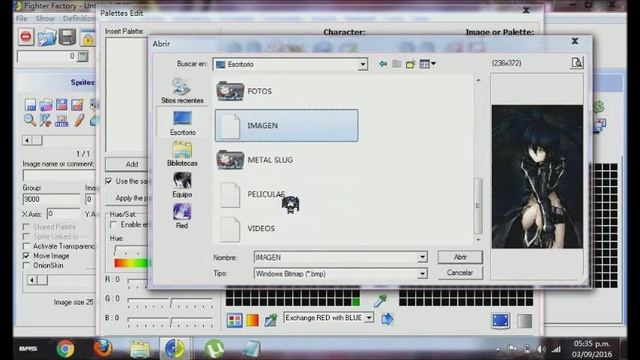Expand the Exchange RED with BLUE dropdown

369,318
